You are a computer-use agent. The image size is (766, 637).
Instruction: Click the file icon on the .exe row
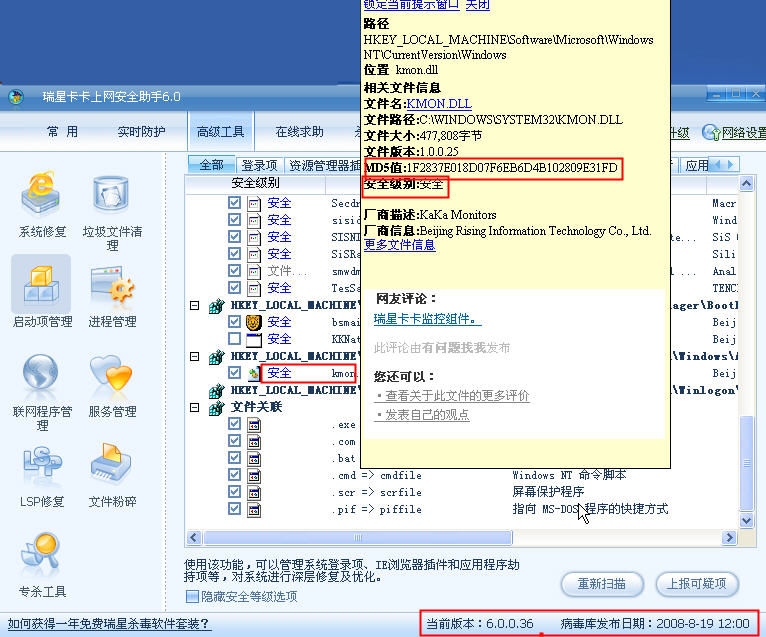(x=254, y=425)
